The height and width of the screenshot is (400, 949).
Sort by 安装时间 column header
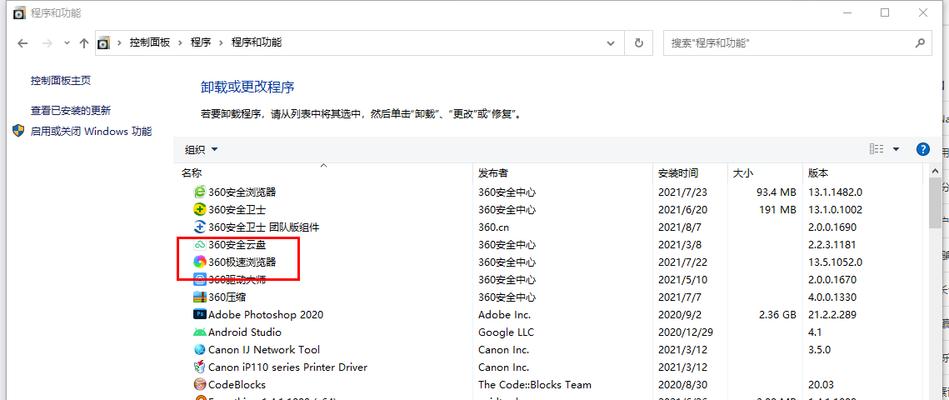tap(678, 173)
